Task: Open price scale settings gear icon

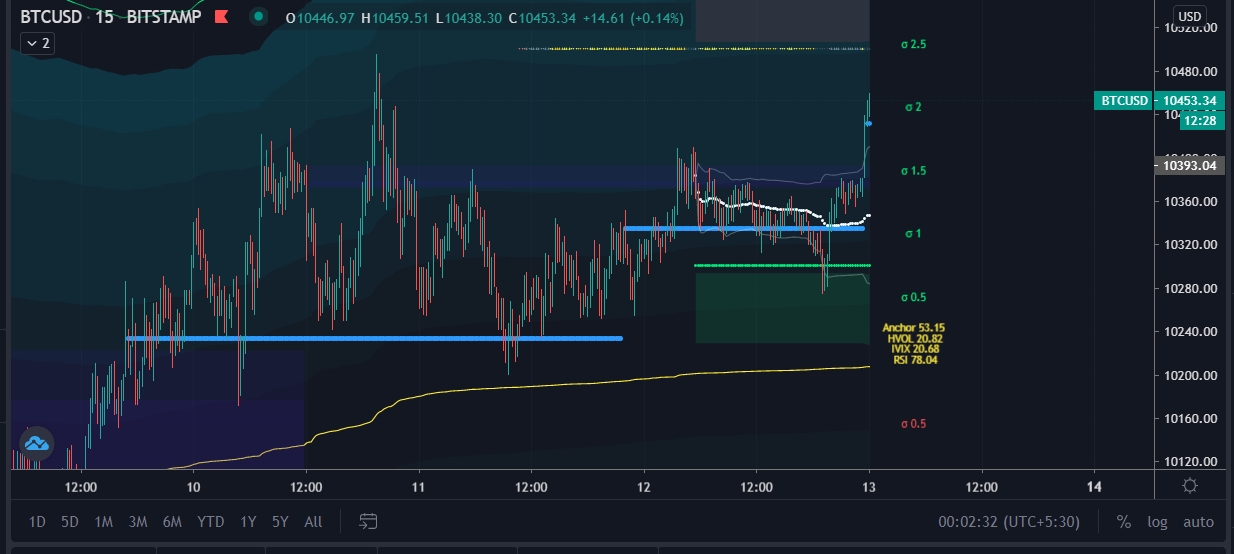Action: click(x=1189, y=487)
